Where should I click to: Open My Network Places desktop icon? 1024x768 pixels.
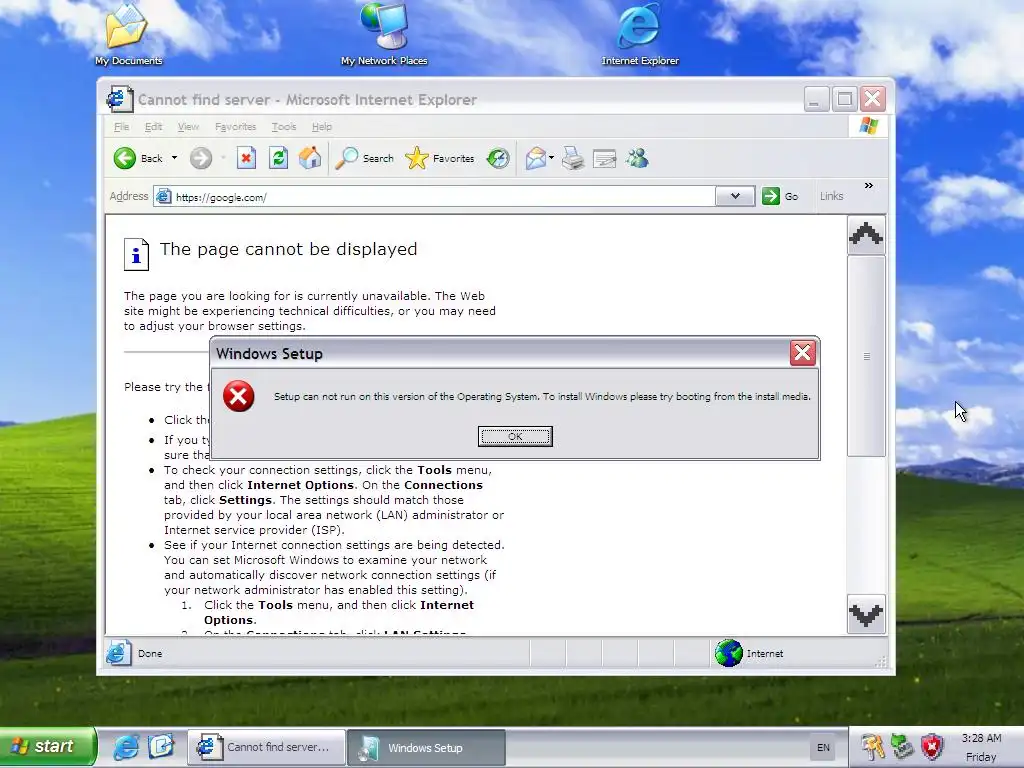(384, 35)
